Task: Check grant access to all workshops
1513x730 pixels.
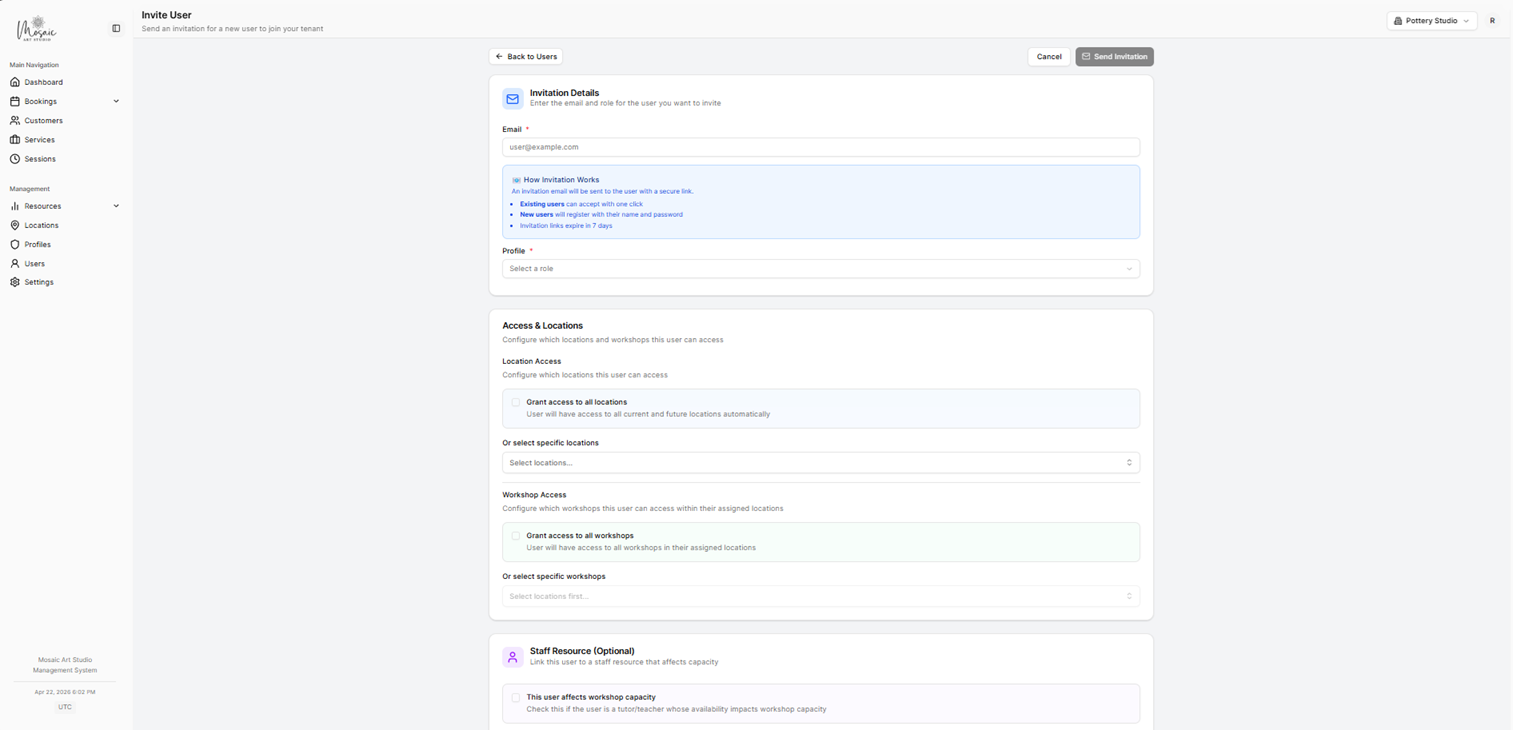Action: 516,535
